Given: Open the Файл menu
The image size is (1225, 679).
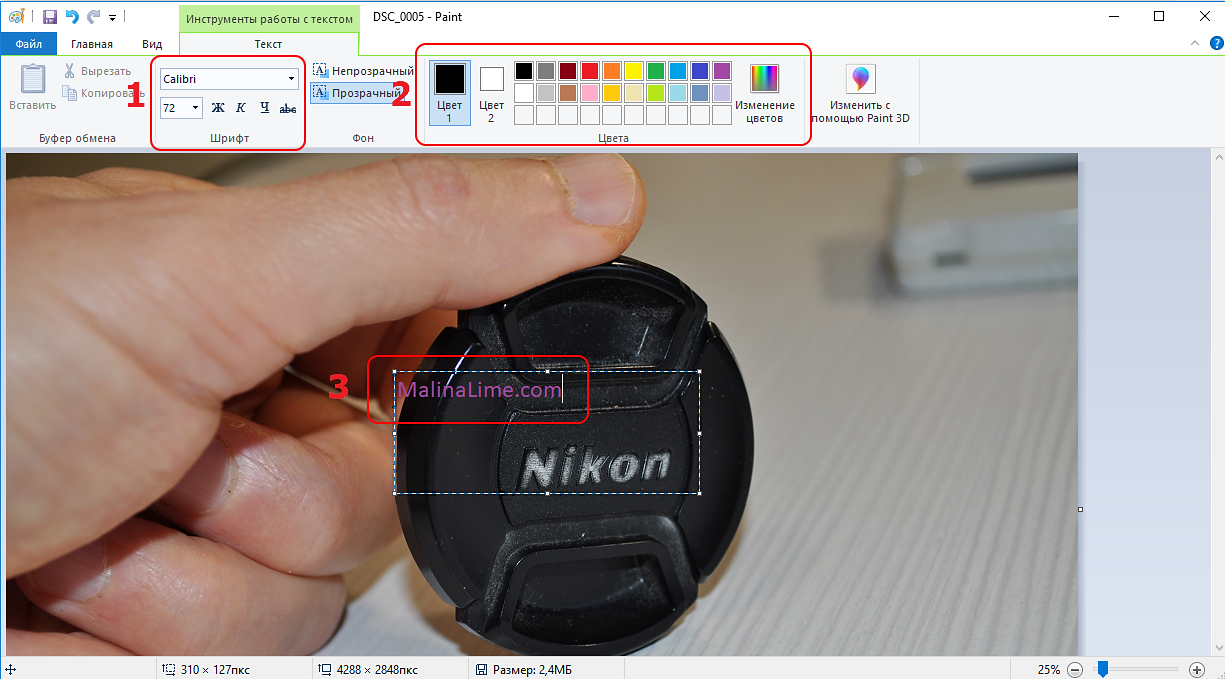Looking at the screenshot, I should [28, 44].
